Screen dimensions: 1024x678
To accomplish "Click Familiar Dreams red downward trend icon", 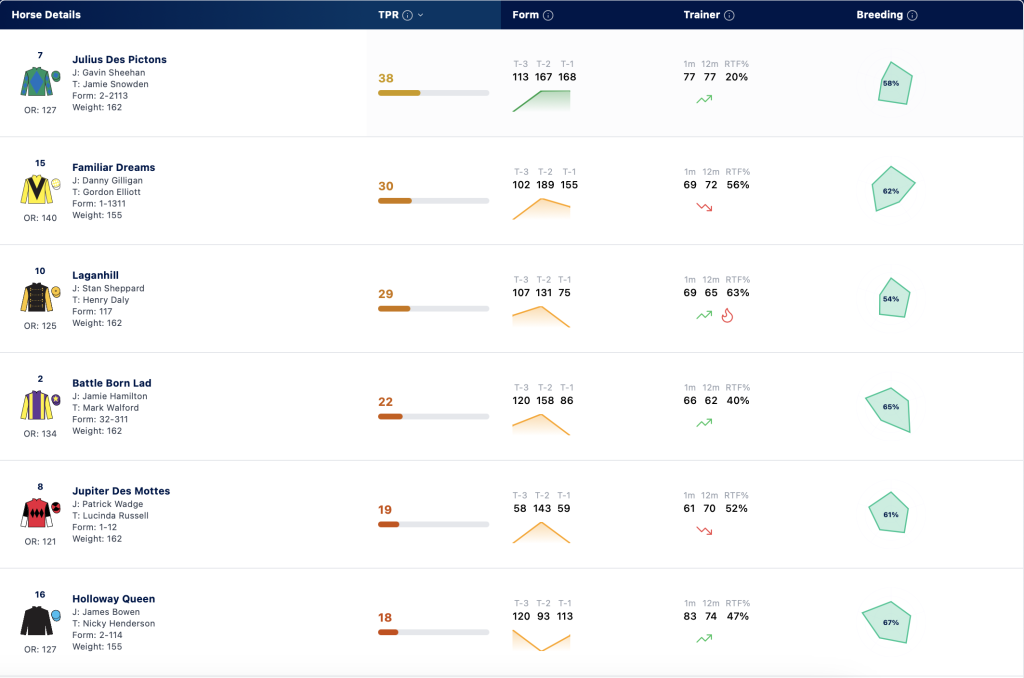I will 704,207.
